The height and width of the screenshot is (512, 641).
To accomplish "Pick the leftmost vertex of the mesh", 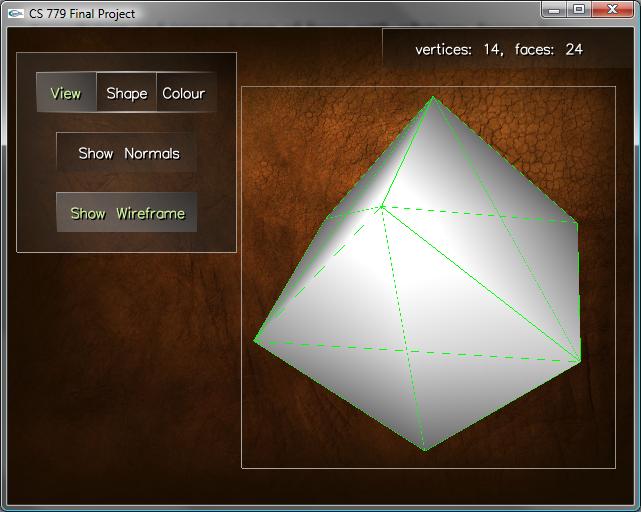I will (x=255, y=340).
